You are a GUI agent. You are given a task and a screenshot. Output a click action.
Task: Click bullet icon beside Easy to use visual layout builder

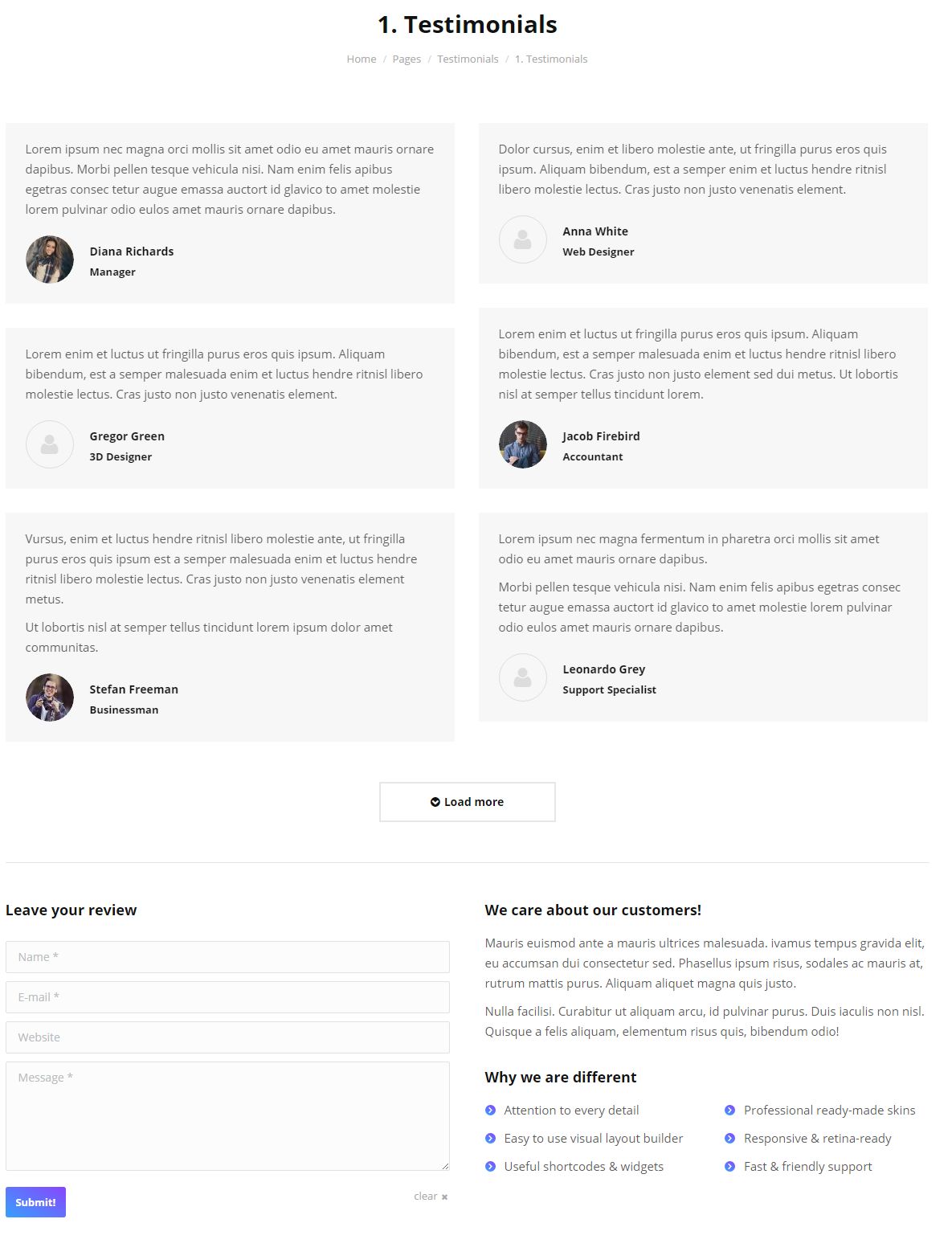pyautogui.click(x=491, y=1139)
